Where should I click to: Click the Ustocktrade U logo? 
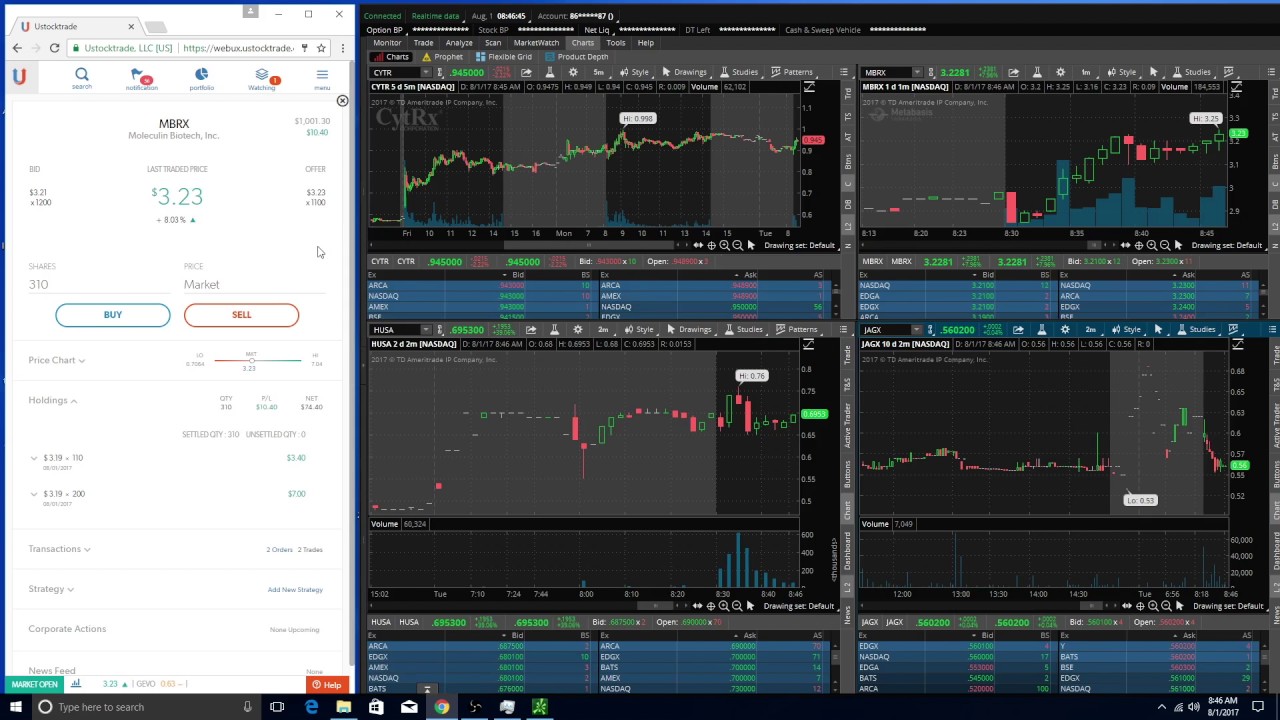click(x=19, y=77)
